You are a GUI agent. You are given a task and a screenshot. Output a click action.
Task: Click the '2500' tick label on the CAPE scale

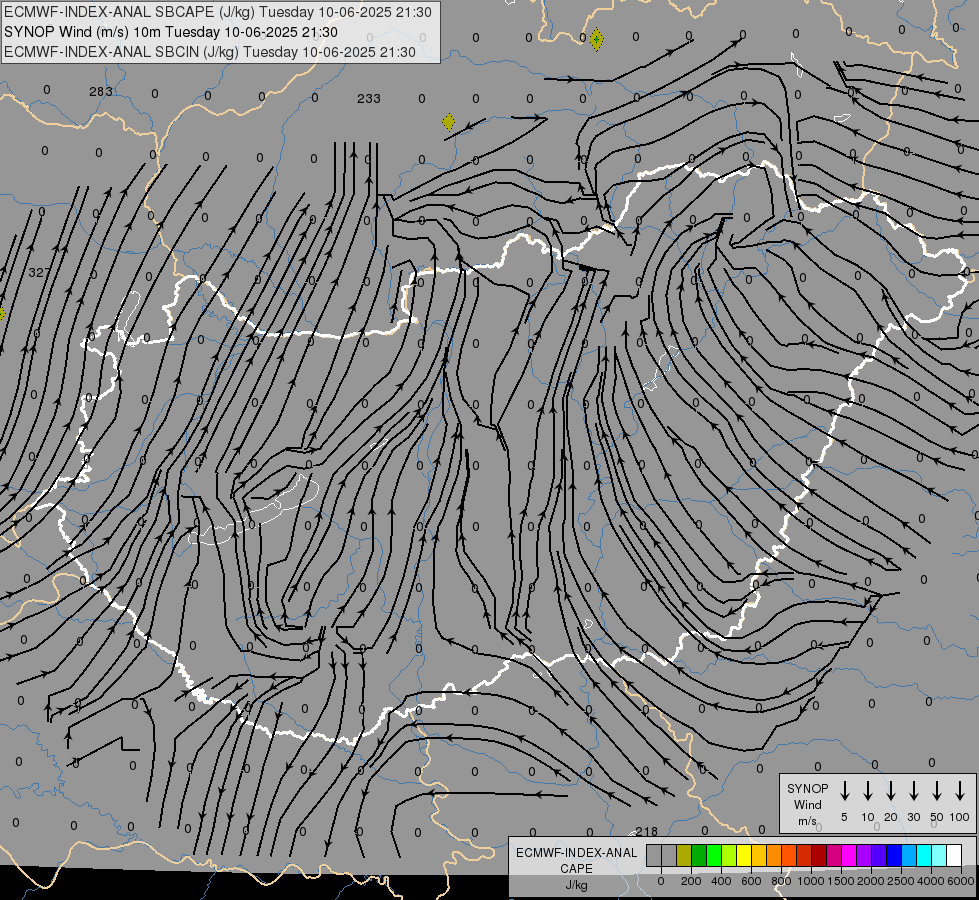pos(901,881)
